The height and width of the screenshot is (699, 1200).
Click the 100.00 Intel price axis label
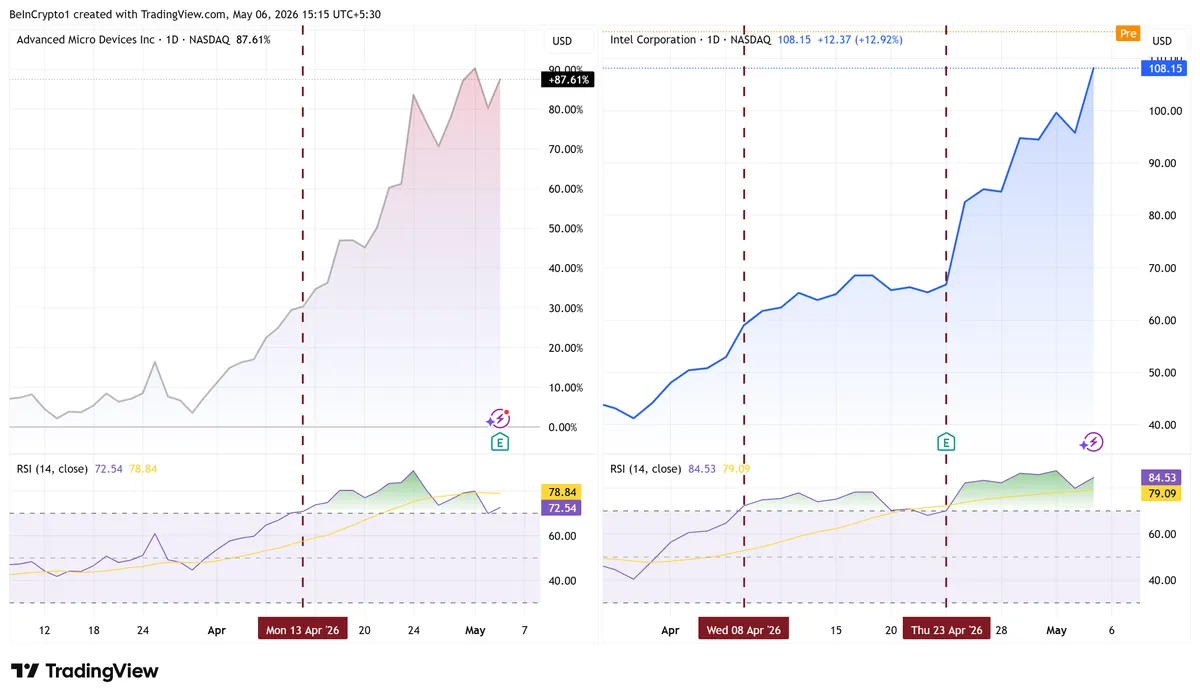1165,111
